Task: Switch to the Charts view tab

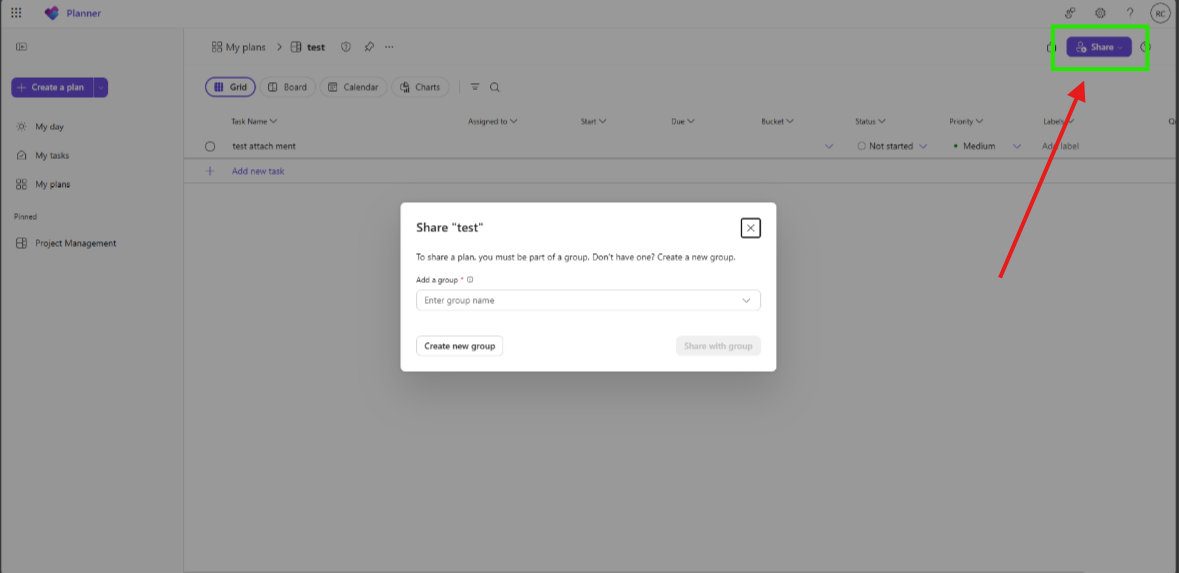Action: click(x=420, y=87)
